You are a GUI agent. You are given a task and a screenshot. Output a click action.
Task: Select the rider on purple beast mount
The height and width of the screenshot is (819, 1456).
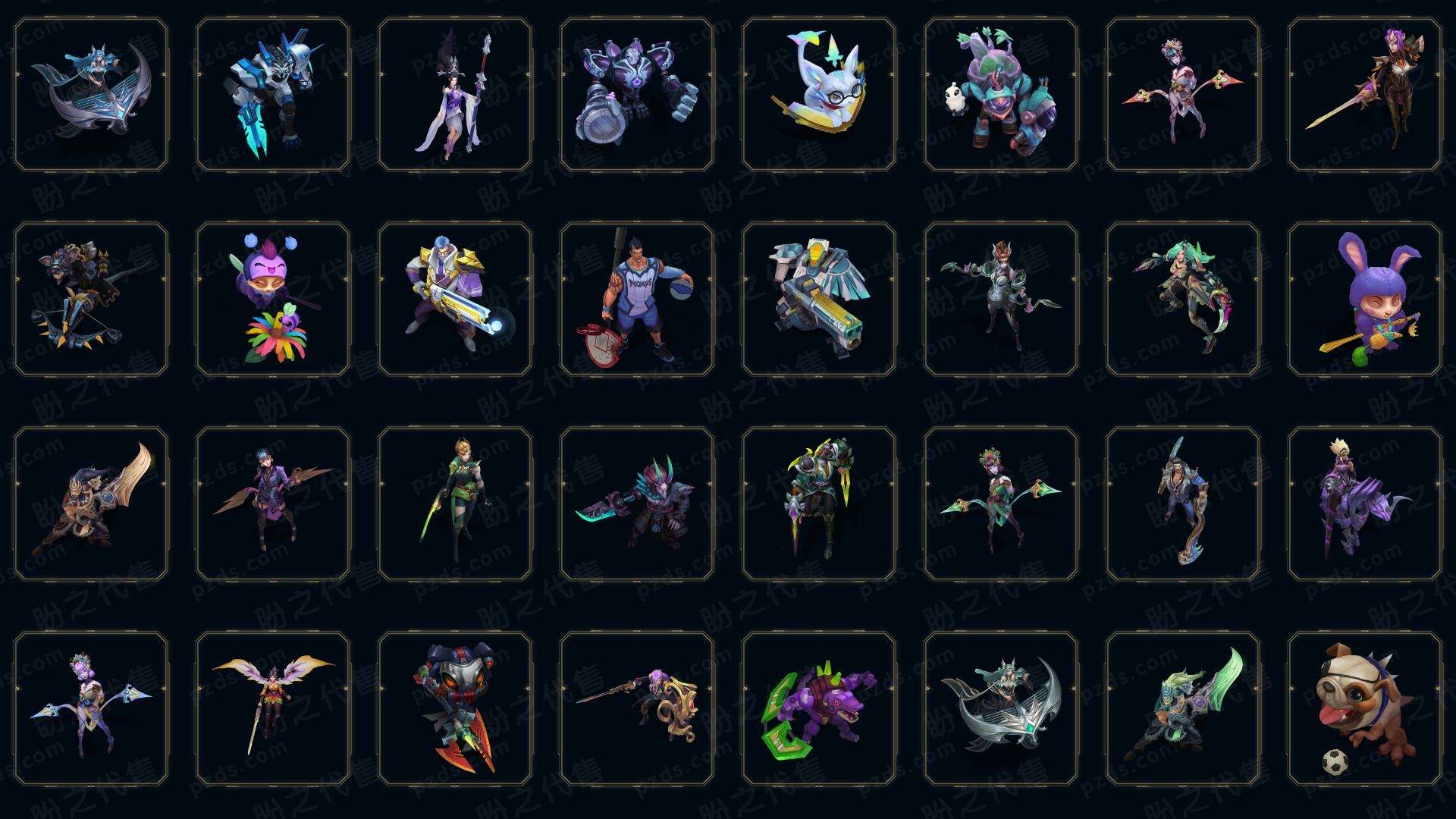tap(1365, 504)
